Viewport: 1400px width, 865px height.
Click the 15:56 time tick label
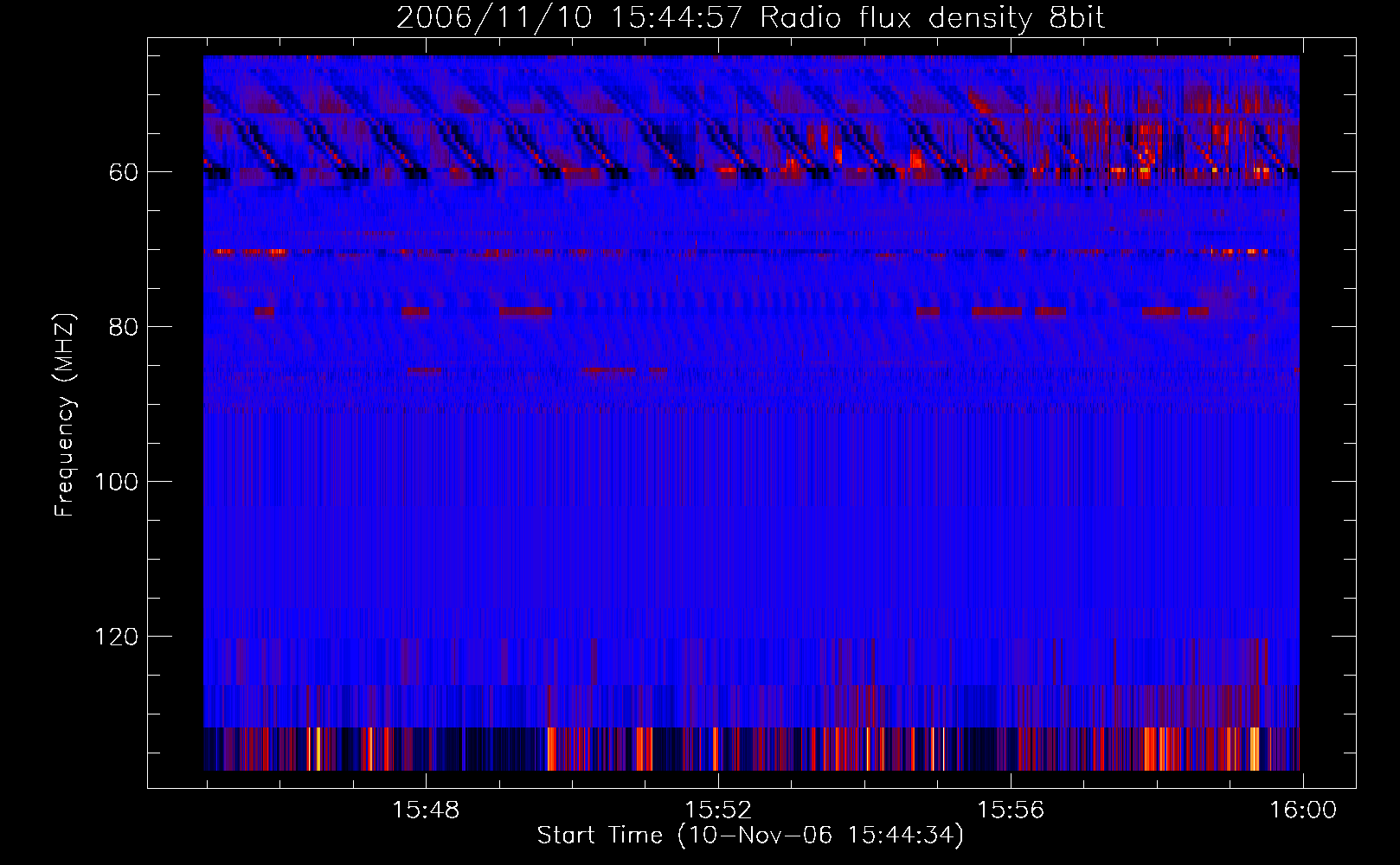[x=1011, y=811]
